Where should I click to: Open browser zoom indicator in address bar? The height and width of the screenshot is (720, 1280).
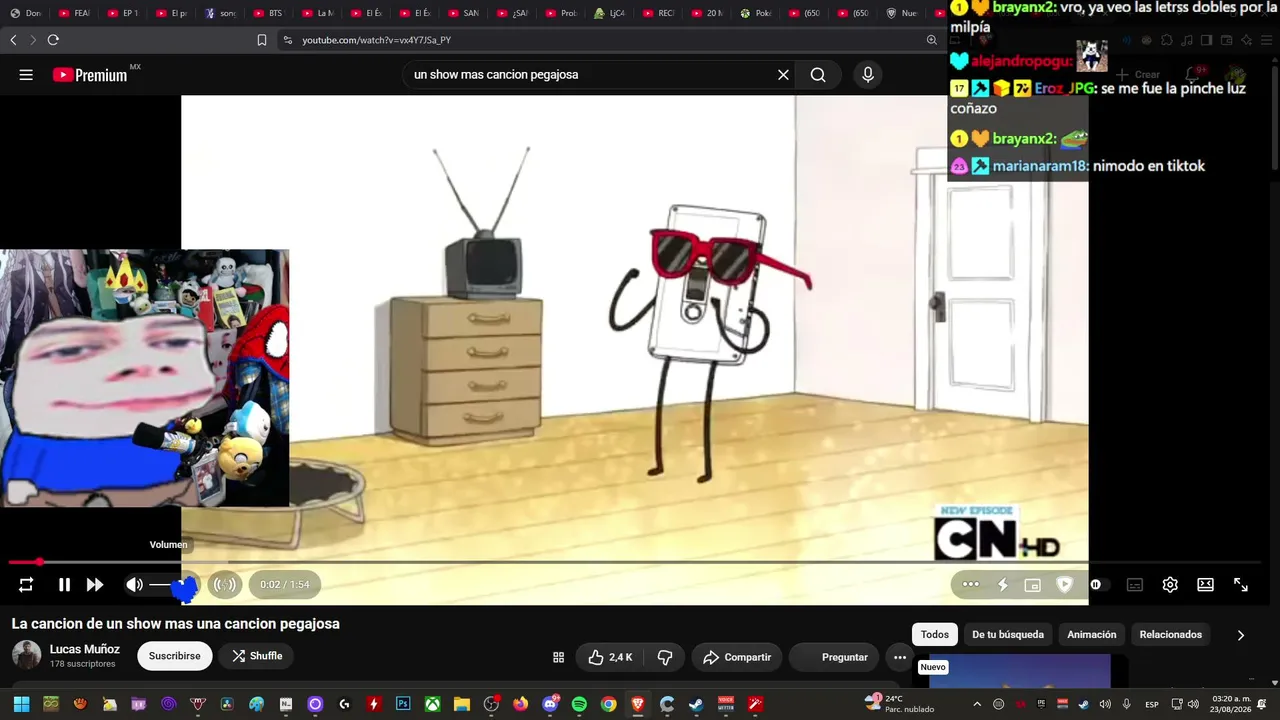[932, 40]
